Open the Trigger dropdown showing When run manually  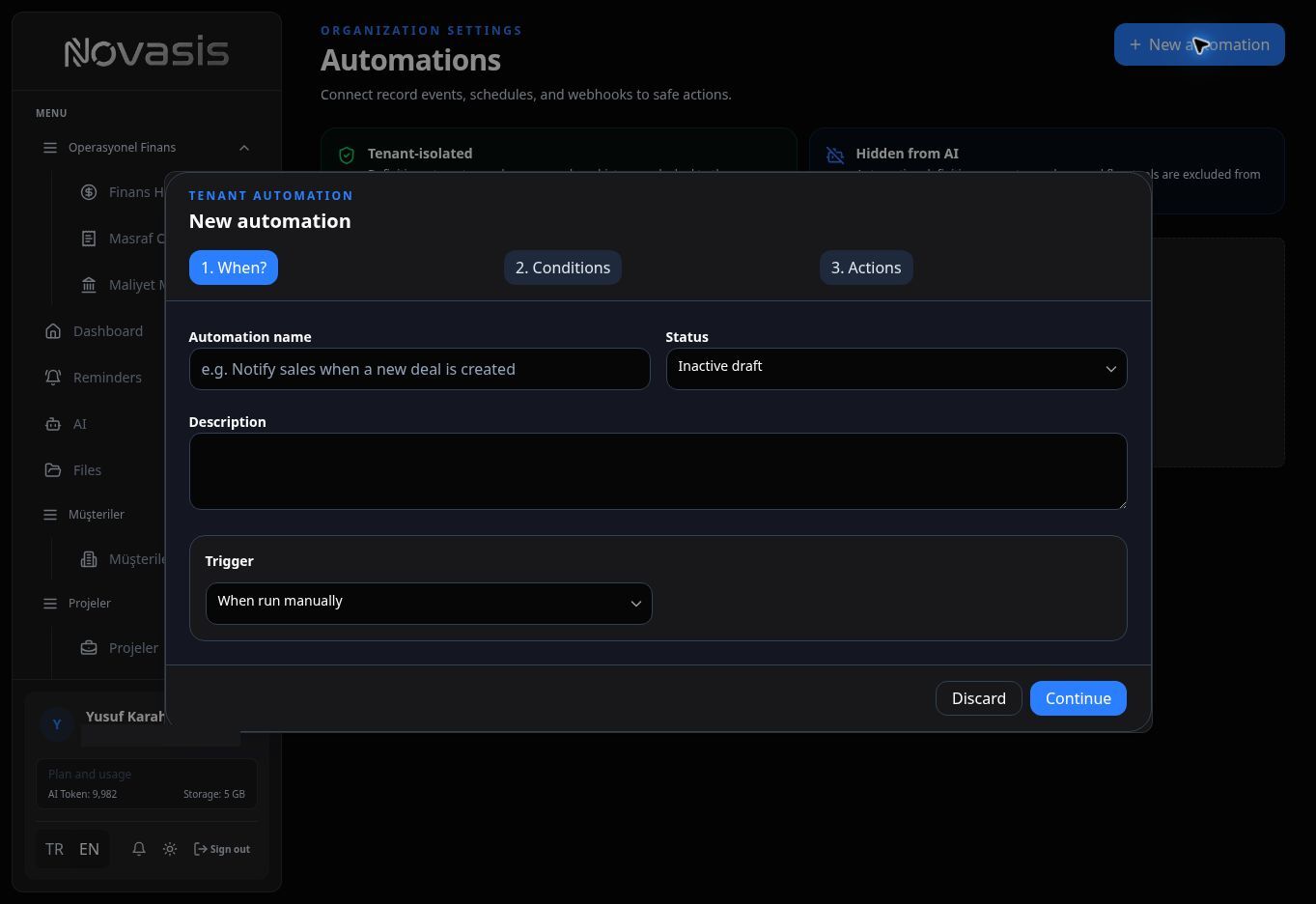coord(429,604)
